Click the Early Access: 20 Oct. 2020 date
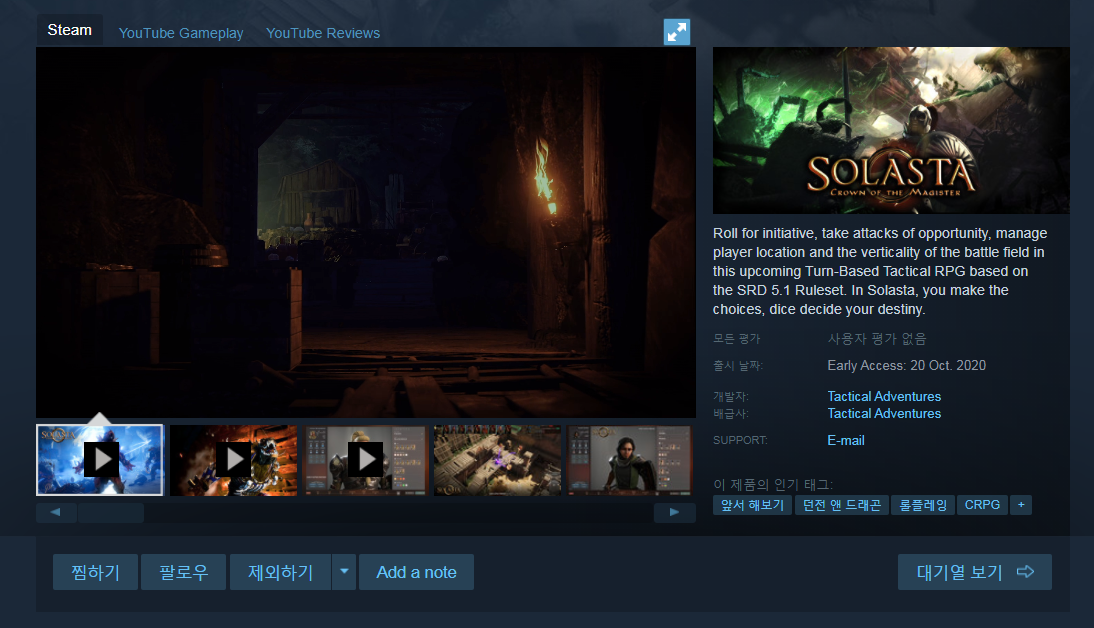1094x628 pixels. 906,366
